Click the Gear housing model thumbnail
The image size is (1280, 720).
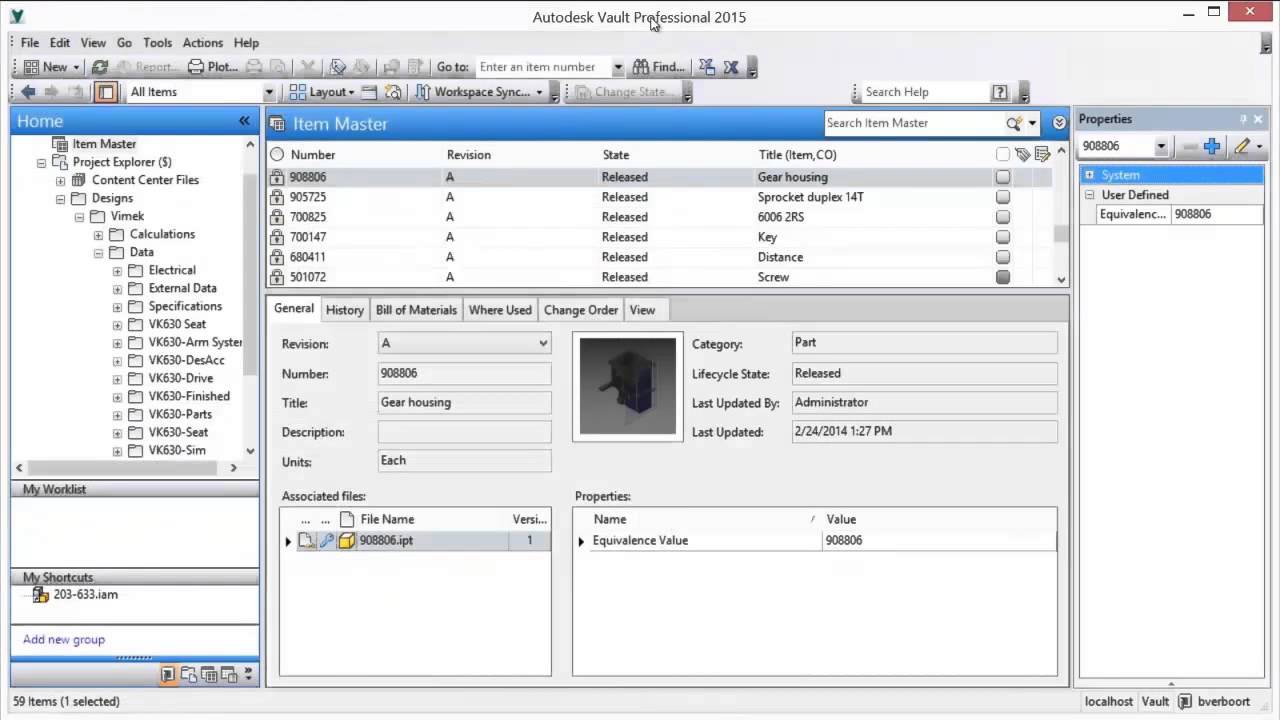628,386
